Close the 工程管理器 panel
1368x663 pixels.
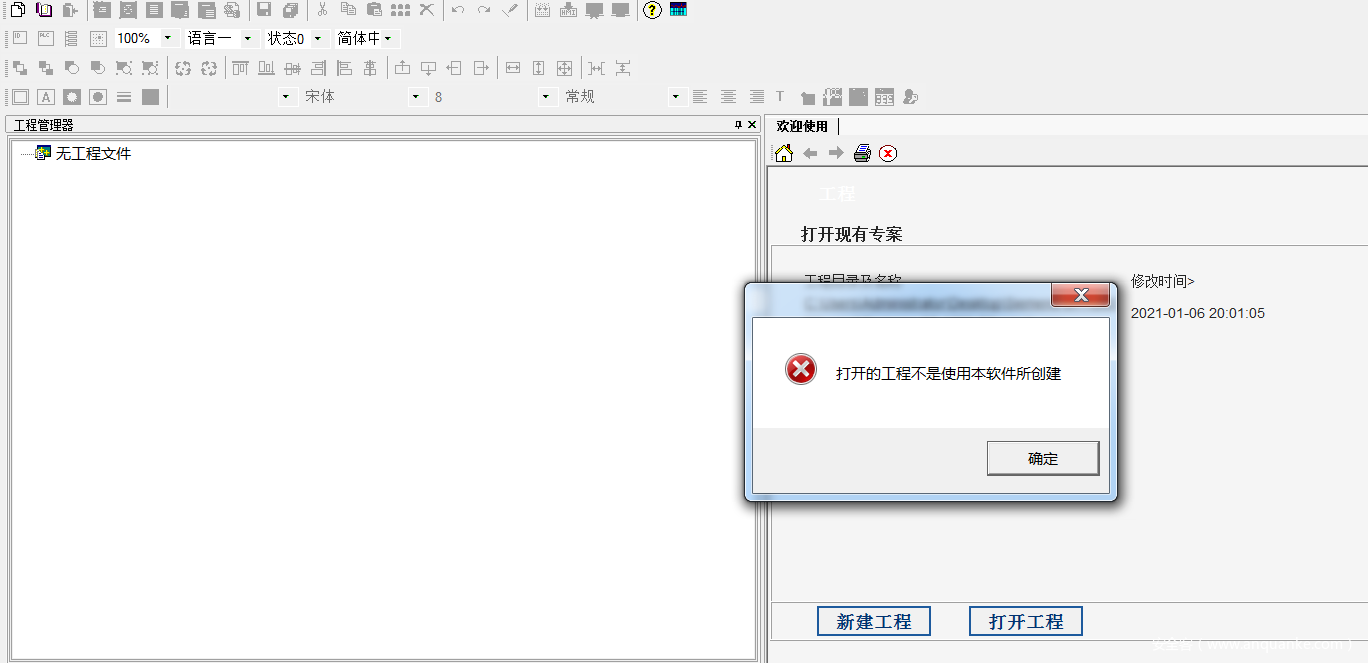752,125
